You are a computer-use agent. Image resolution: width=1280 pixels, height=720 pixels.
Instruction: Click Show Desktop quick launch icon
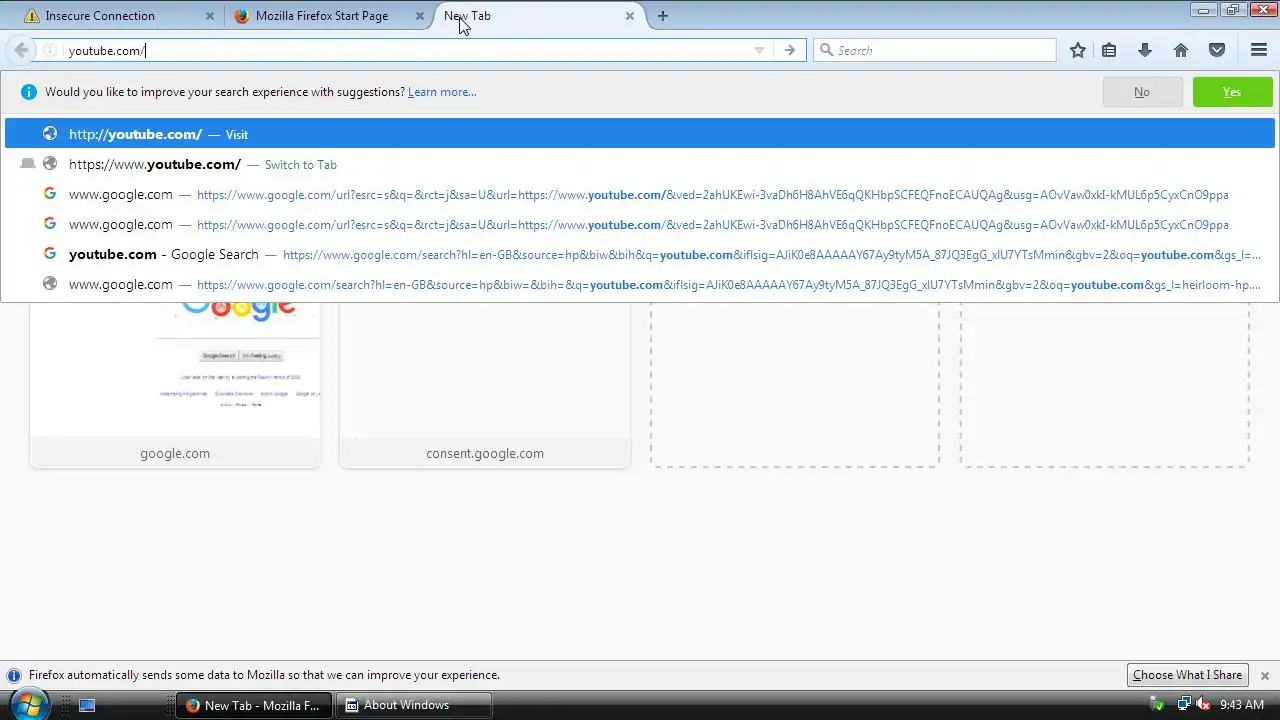[x=87, y=705]
